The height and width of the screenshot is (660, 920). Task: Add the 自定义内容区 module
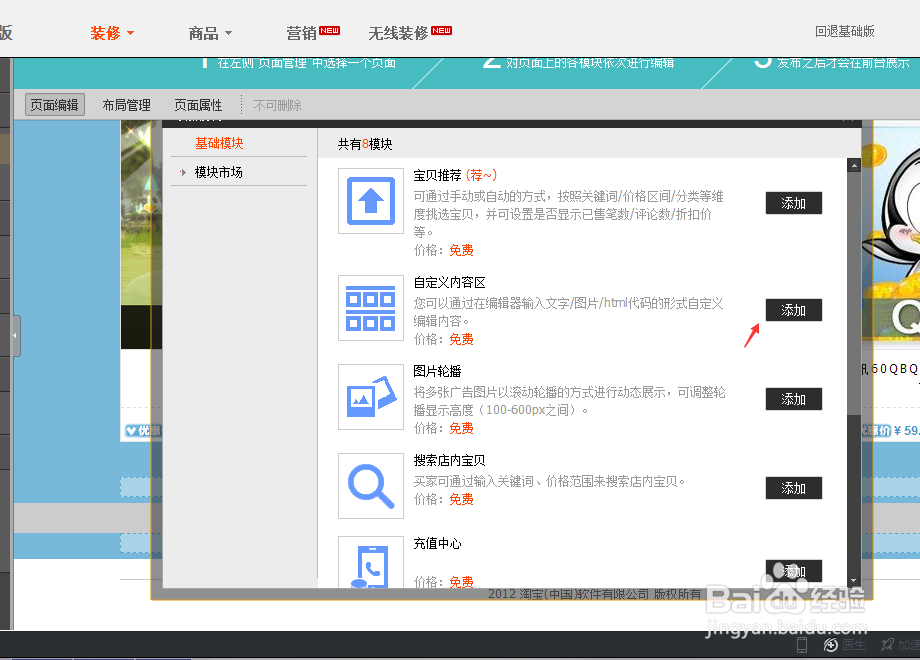[793, 310]
